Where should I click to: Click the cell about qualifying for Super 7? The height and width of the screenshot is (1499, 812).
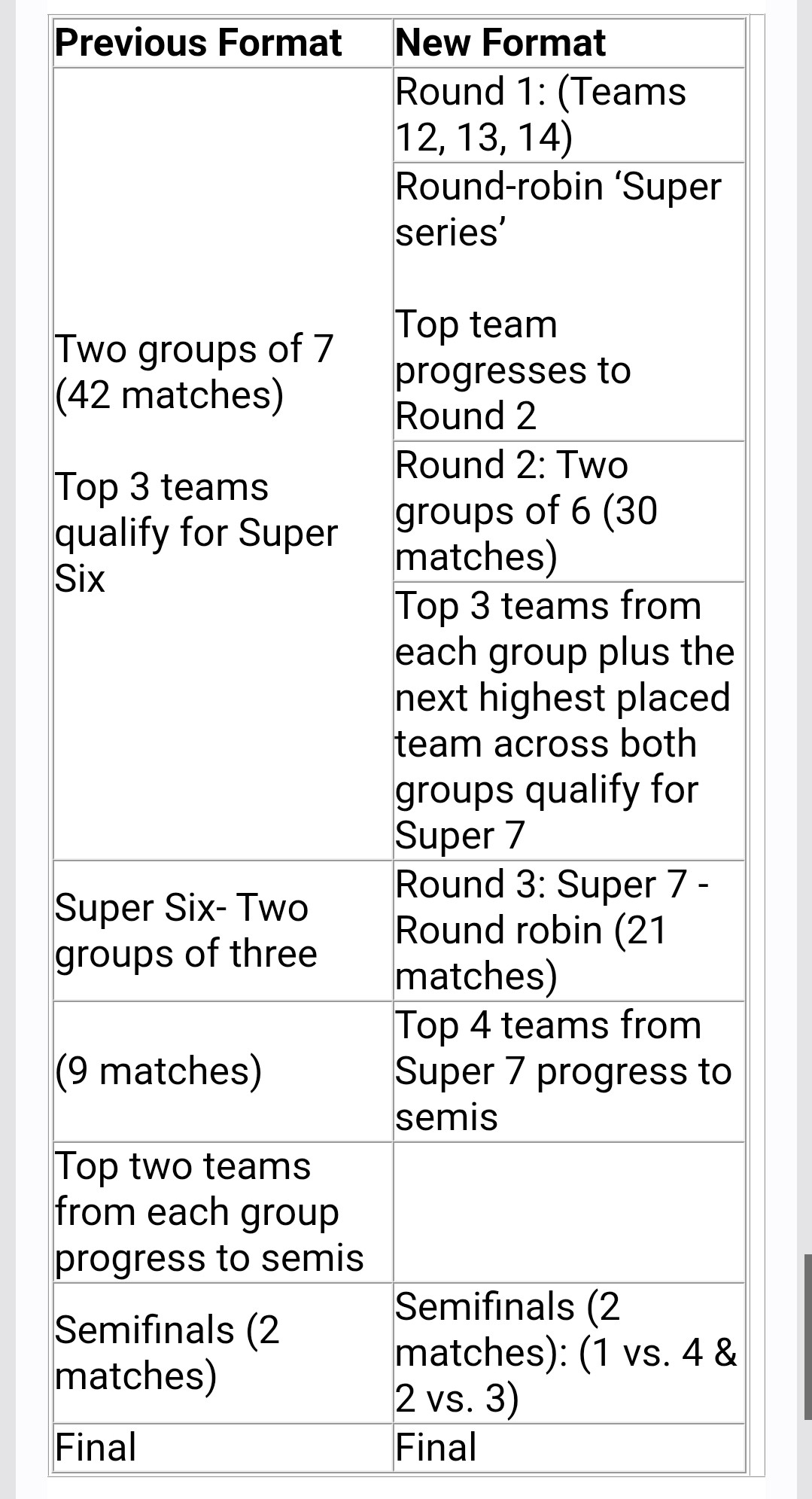coord(569,721)
